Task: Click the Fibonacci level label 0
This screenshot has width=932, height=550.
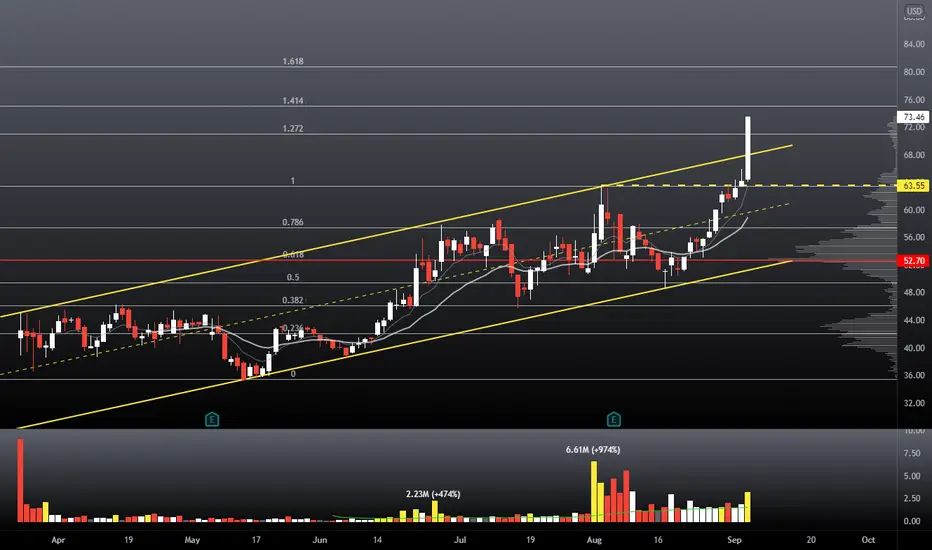Action: pos(293,374)
